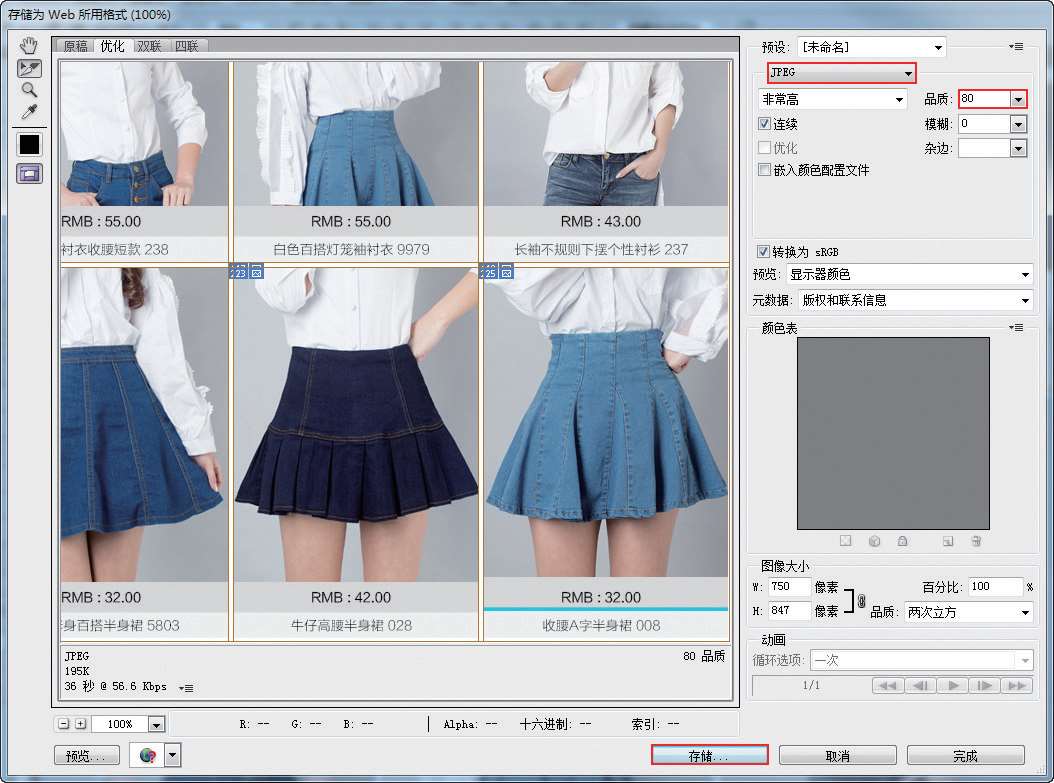Select the Eyedropper tool
Screen dimensions: 1054x783
[30, 111]
